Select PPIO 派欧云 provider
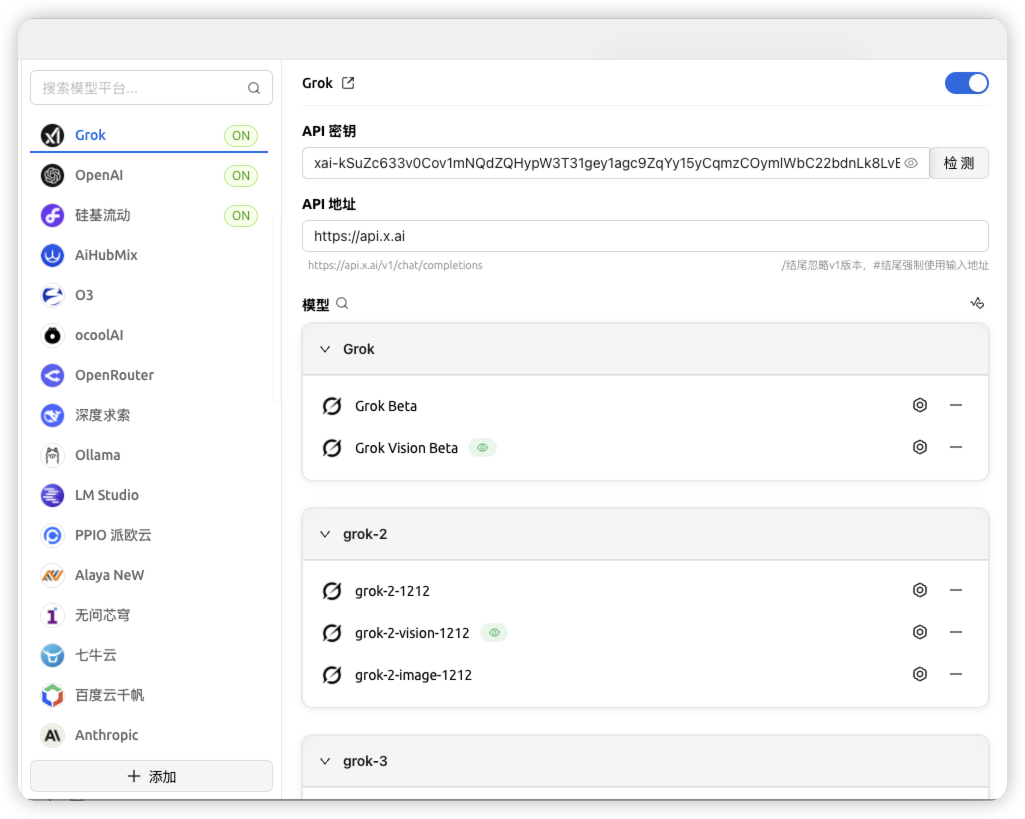 149,535
